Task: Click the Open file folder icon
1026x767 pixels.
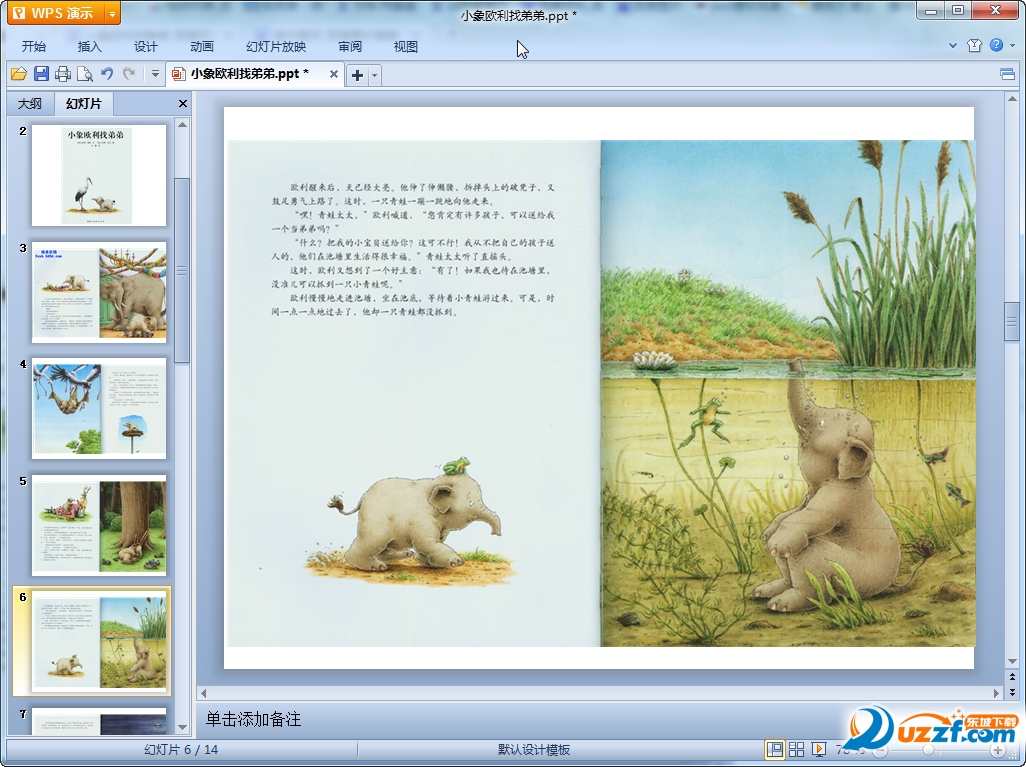Action: [x=19, y=74]
